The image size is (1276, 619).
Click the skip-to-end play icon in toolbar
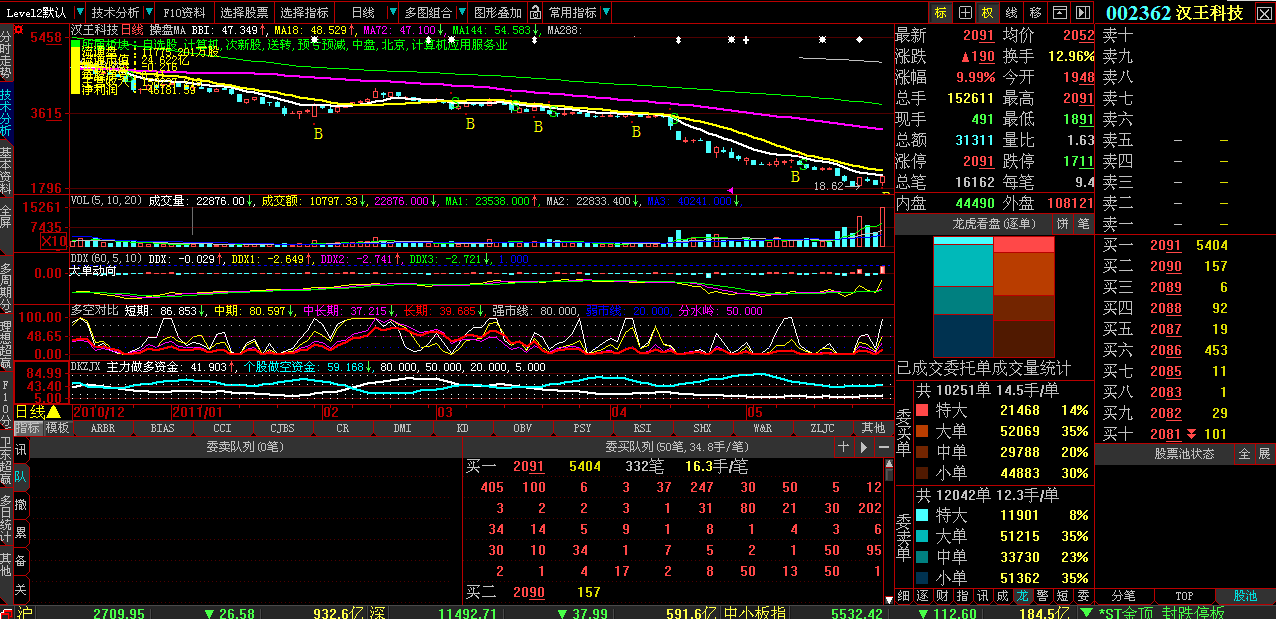1082,13
